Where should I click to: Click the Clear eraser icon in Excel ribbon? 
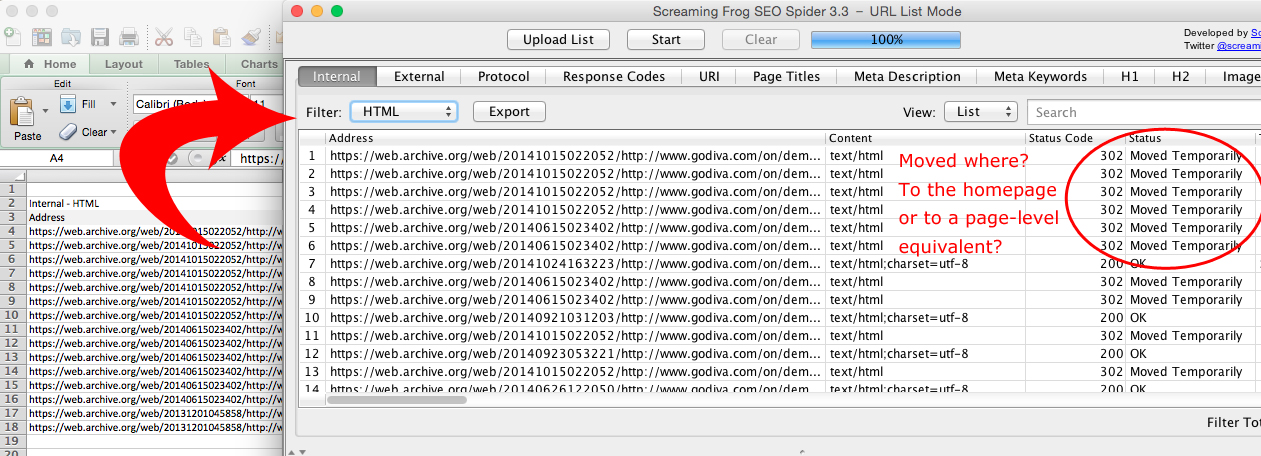[x=68, y=131]
